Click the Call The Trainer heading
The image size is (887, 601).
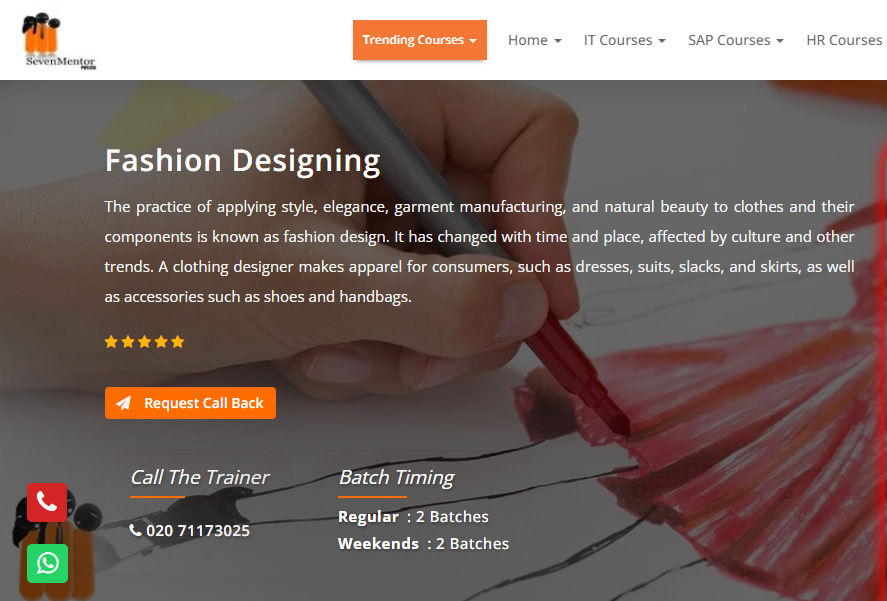tap(199, 477)
